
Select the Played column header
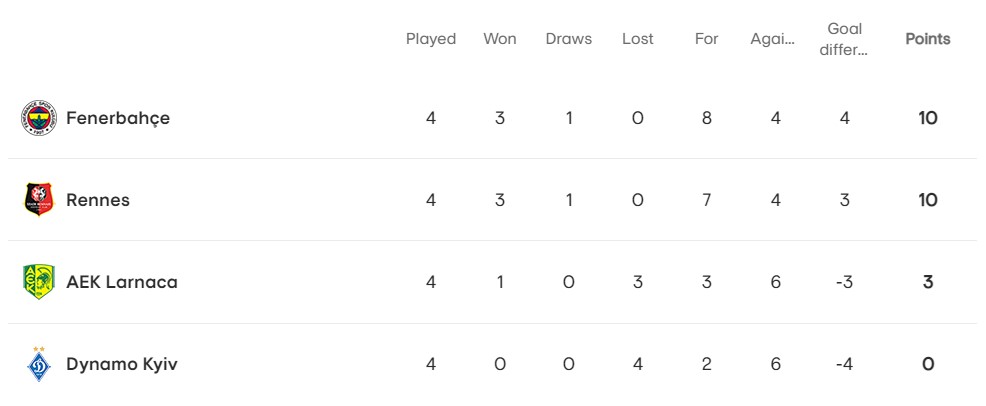[x=431, y=39]
